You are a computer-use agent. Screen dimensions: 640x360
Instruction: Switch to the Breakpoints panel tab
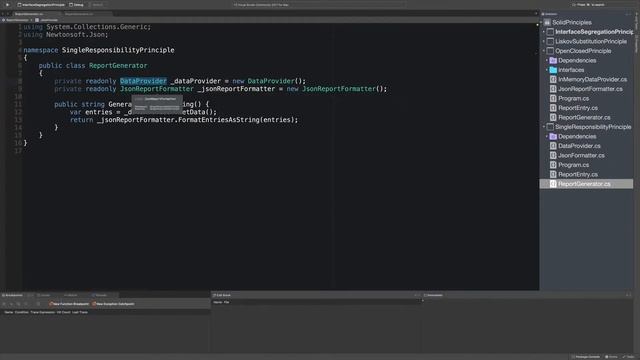12,295
